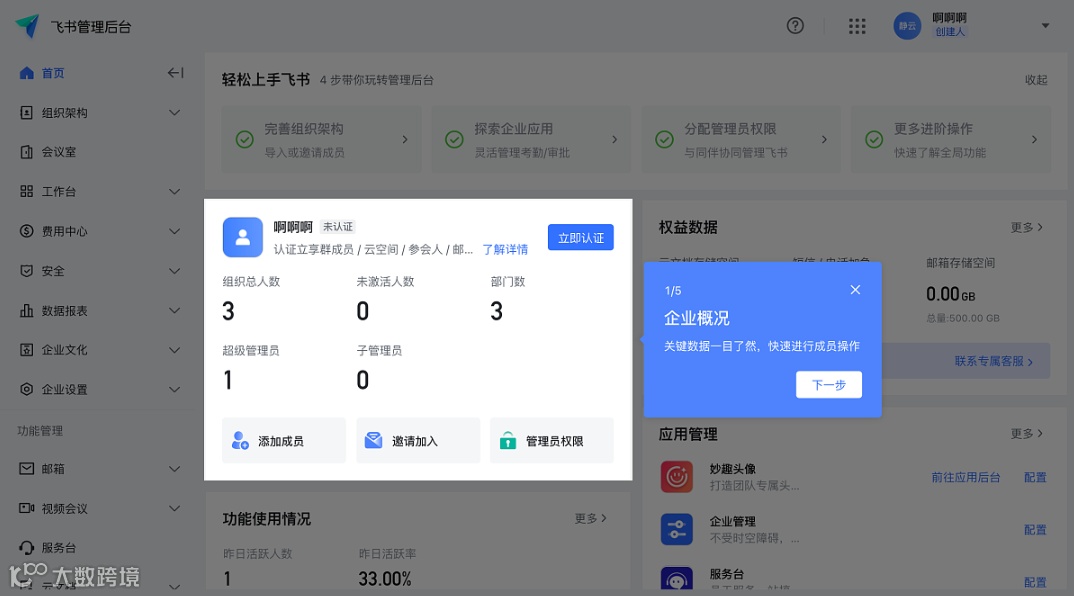The width and height of the screenshot is (1074, 596).
Task: Click the 视频会议 camera icon
Action: coord(27,508)
